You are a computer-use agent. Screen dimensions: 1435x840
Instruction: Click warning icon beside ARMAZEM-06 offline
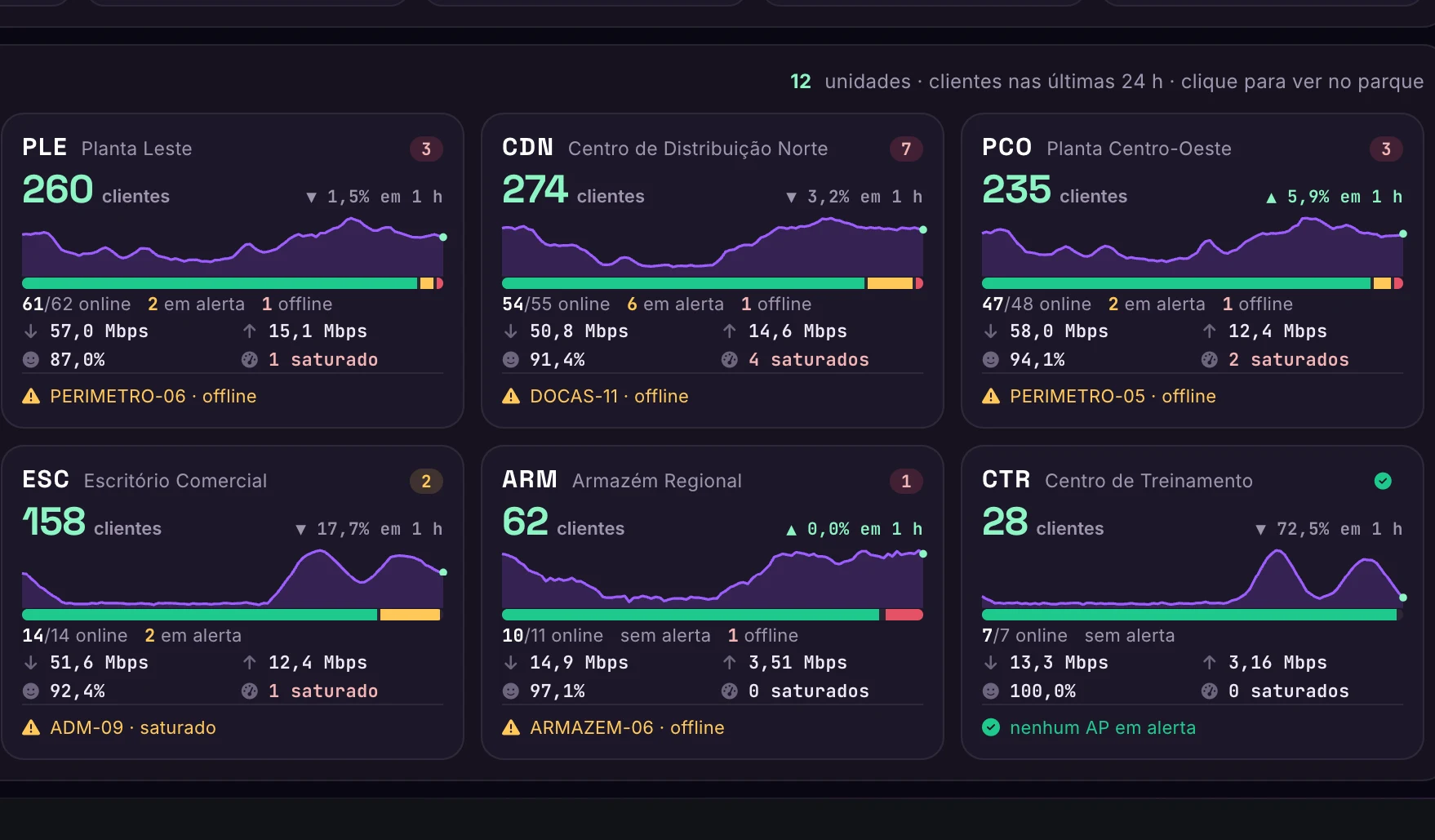tap(511, 727)
